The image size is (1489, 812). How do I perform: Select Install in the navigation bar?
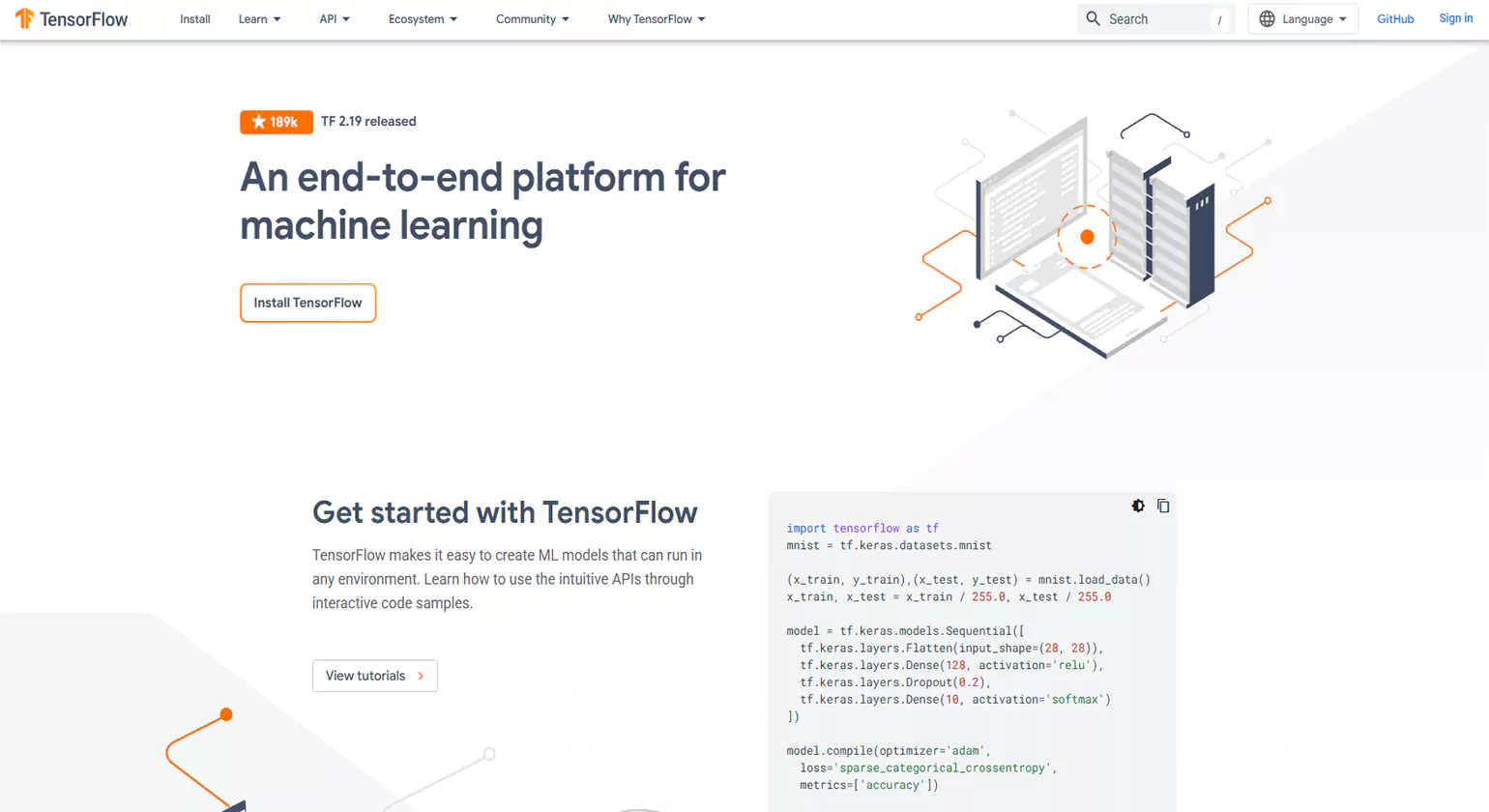[194, 18]
